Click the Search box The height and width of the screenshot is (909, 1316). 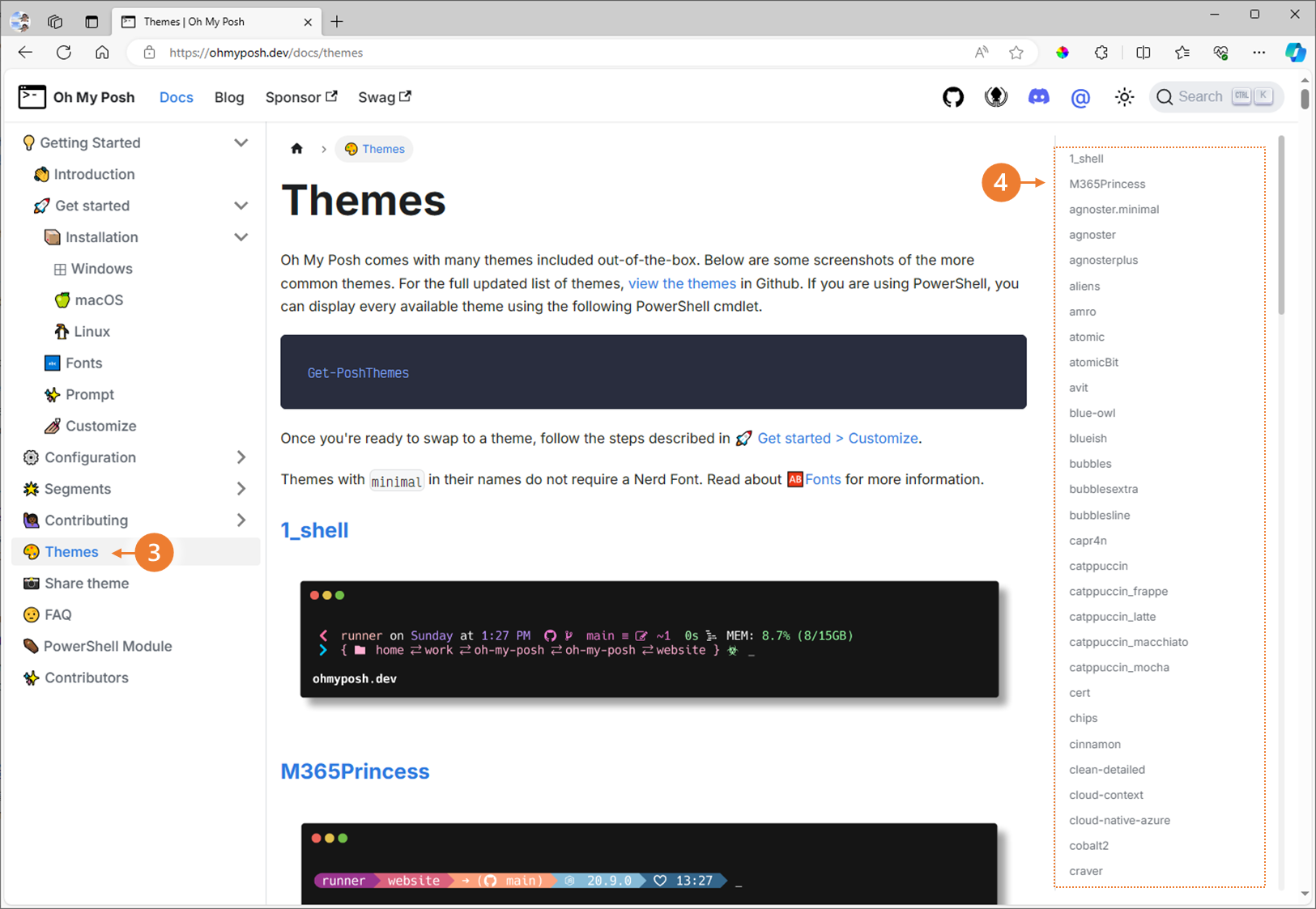pyautogui.click(x=1216, y=97)
